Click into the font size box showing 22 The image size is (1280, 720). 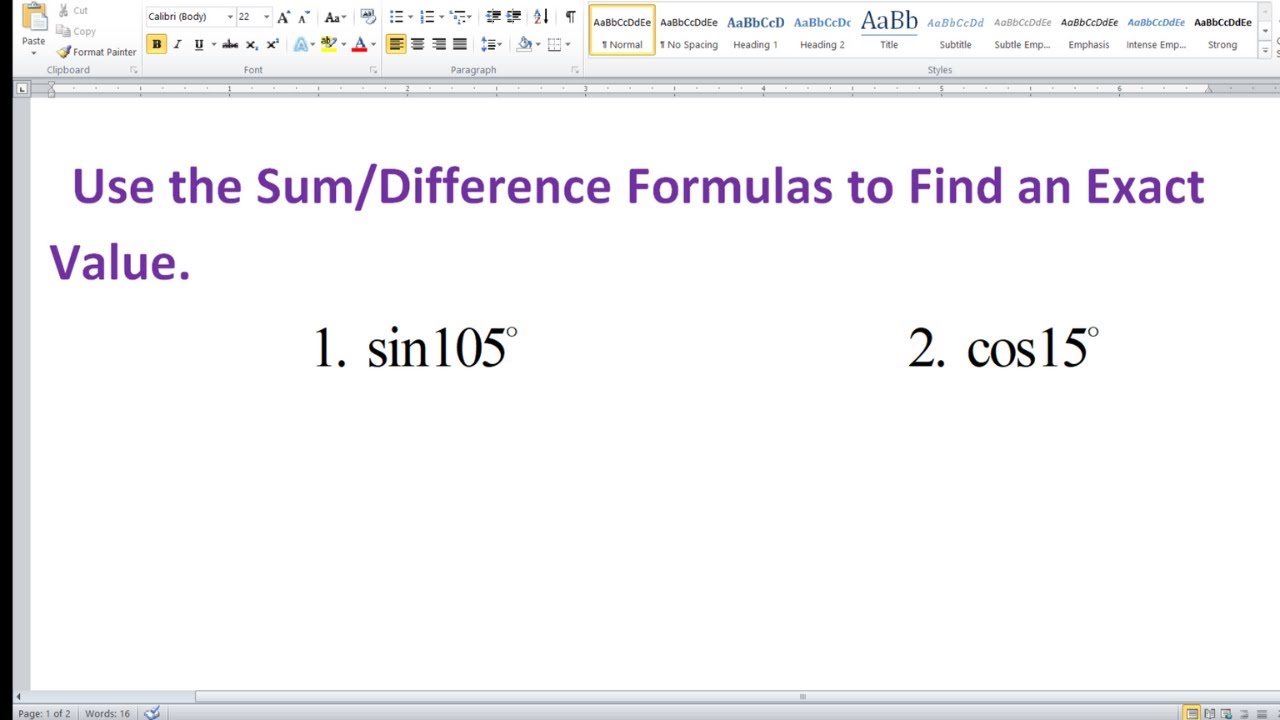click(248, 17)
